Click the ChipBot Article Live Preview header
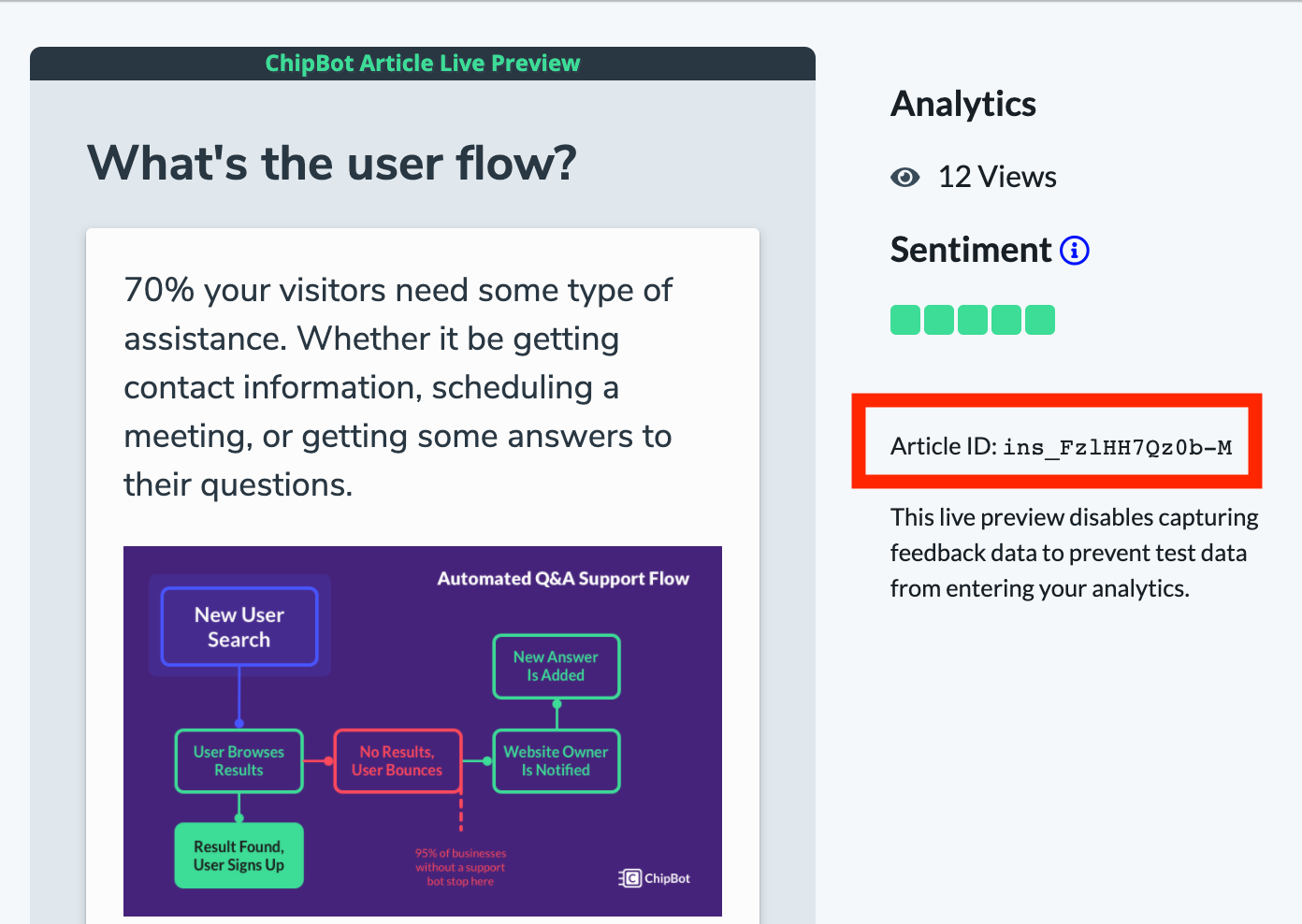 pyautogui.click(x=423, y=64)
